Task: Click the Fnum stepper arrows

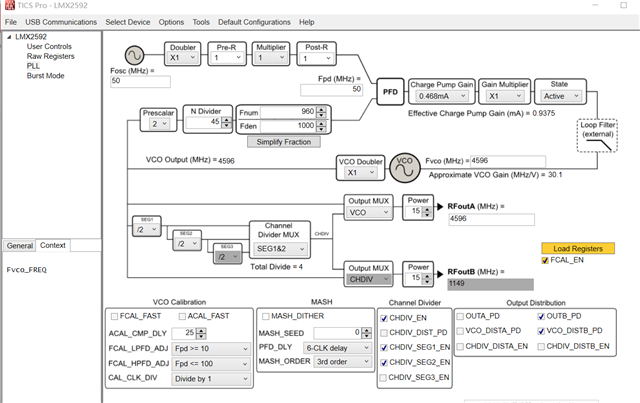Action: (322, 112)
